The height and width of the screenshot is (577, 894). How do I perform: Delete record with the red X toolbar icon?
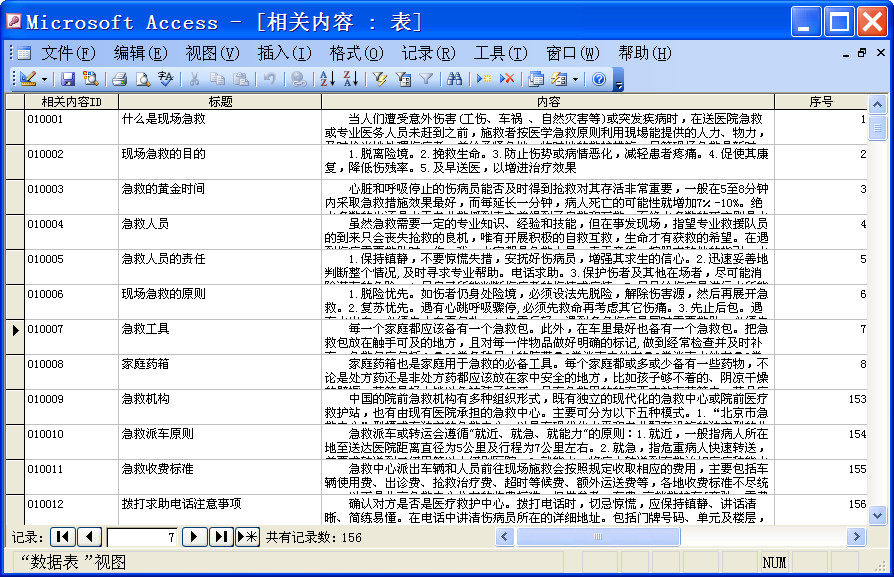pyautogui.click(x=507, y=79)
